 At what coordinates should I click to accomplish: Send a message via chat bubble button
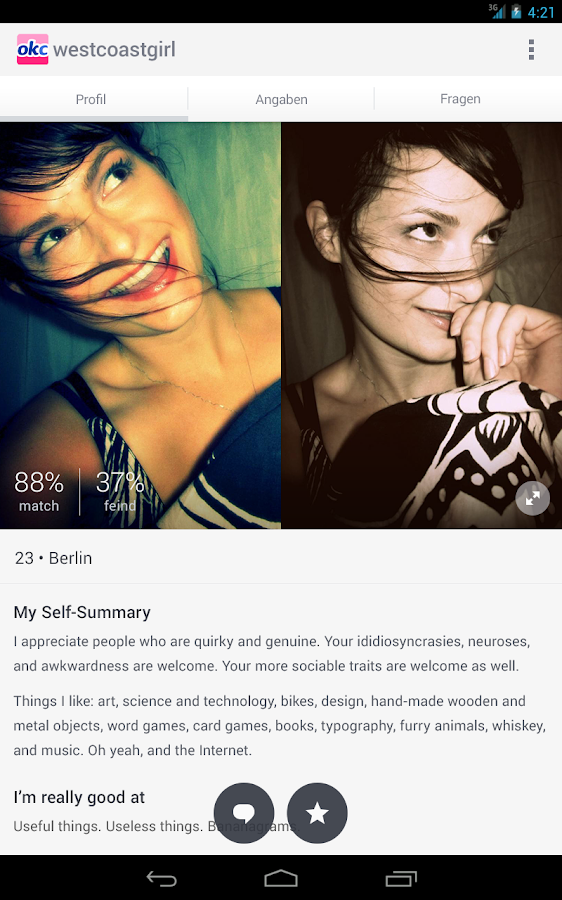coord(244,813)
